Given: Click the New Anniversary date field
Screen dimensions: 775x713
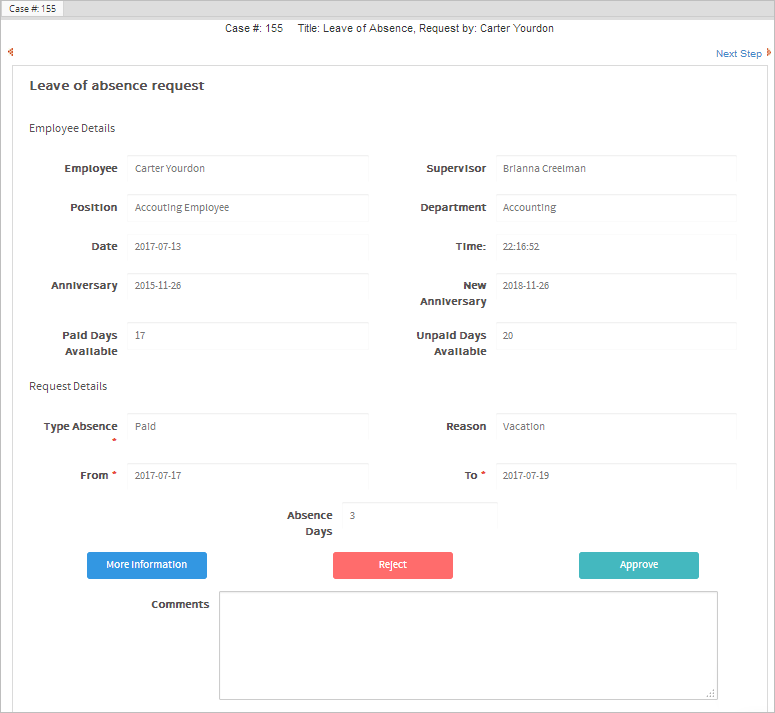Looking at the screenshot, I should click(x=615, y=286).
